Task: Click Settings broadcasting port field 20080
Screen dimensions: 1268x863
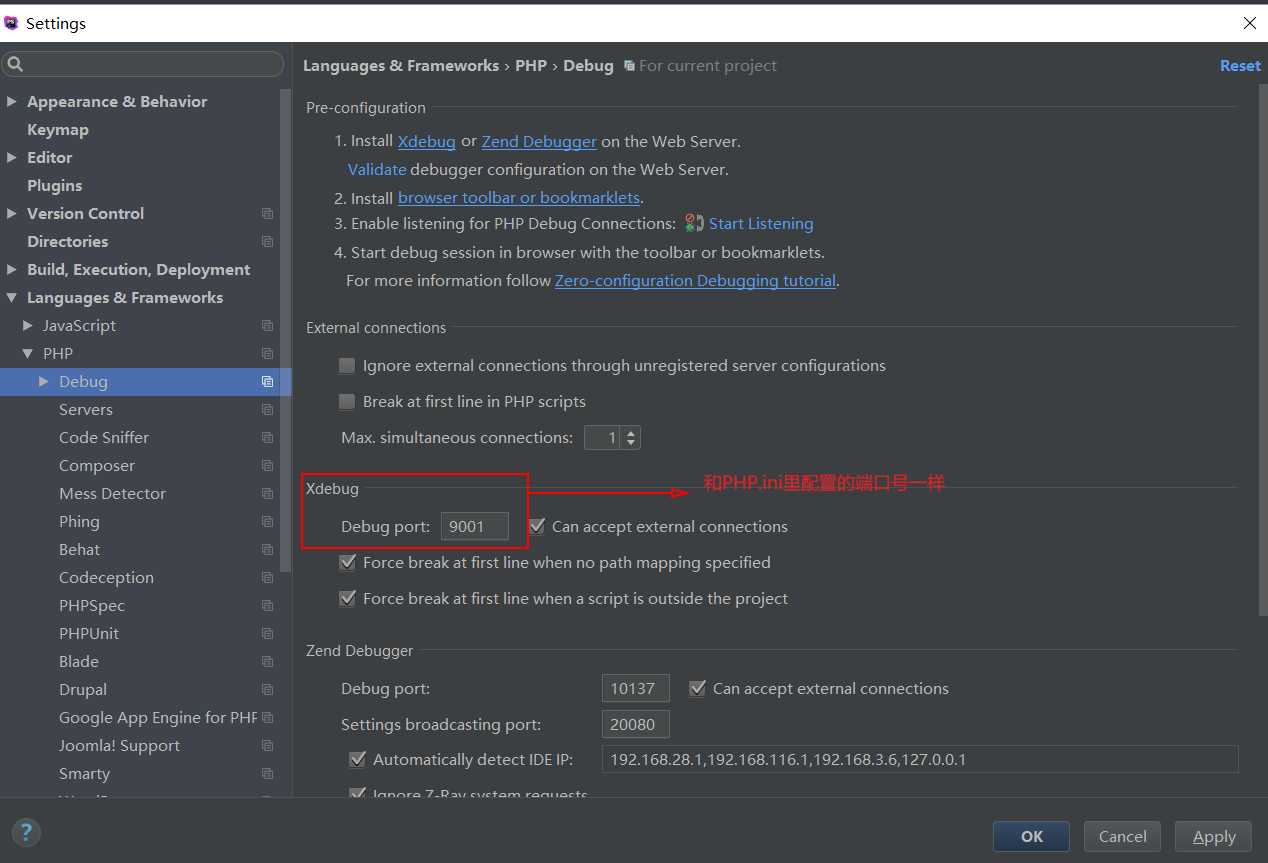Action: tap(635, 724)
